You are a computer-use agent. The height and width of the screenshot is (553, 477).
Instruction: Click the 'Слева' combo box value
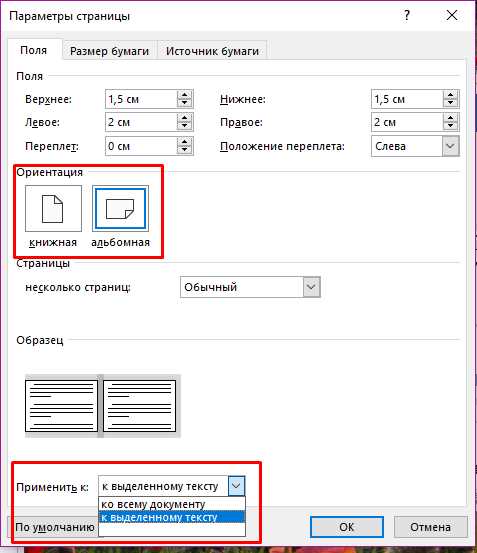pos(390,146)
